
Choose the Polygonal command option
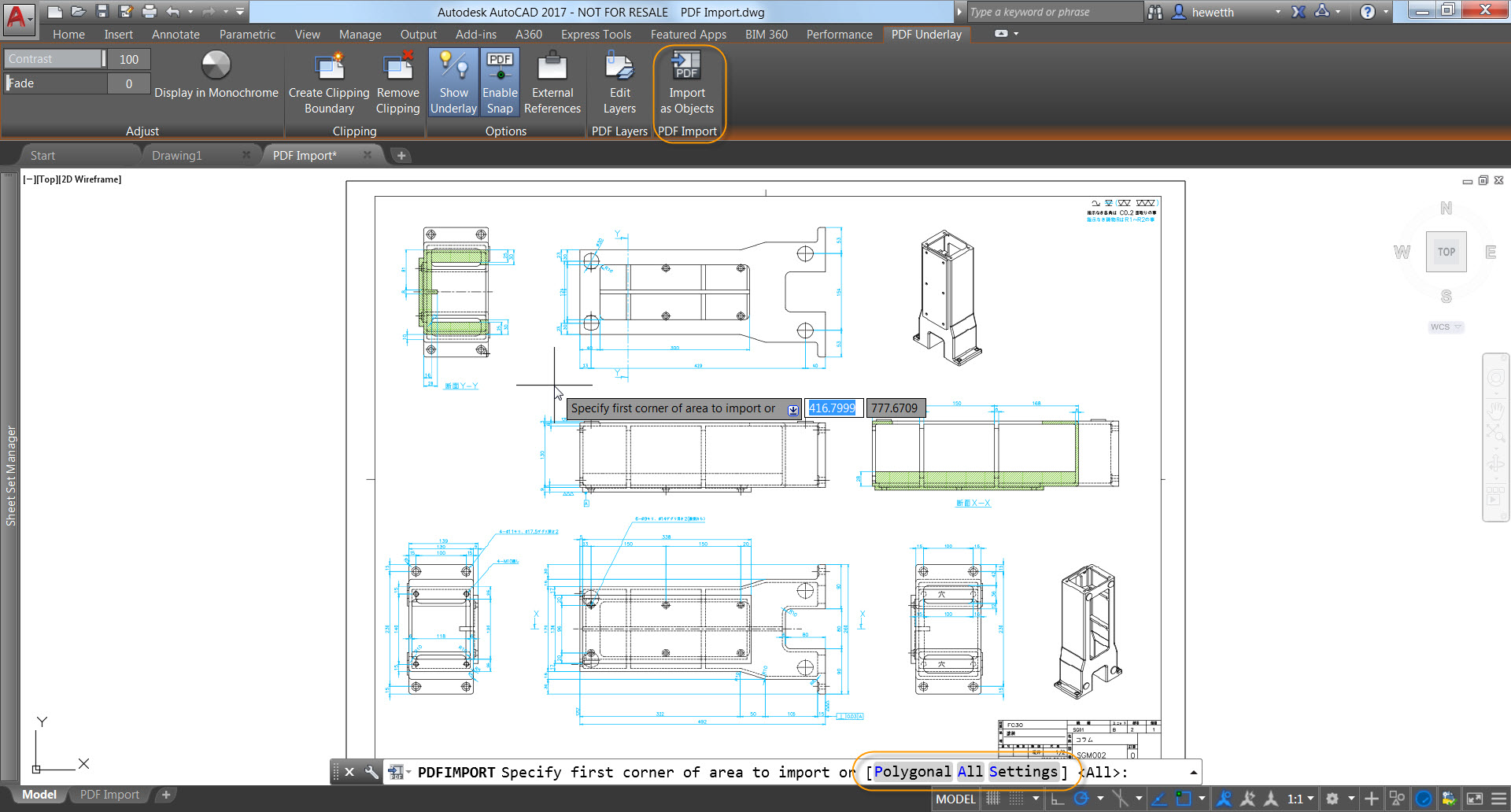(x=912, y=772)
